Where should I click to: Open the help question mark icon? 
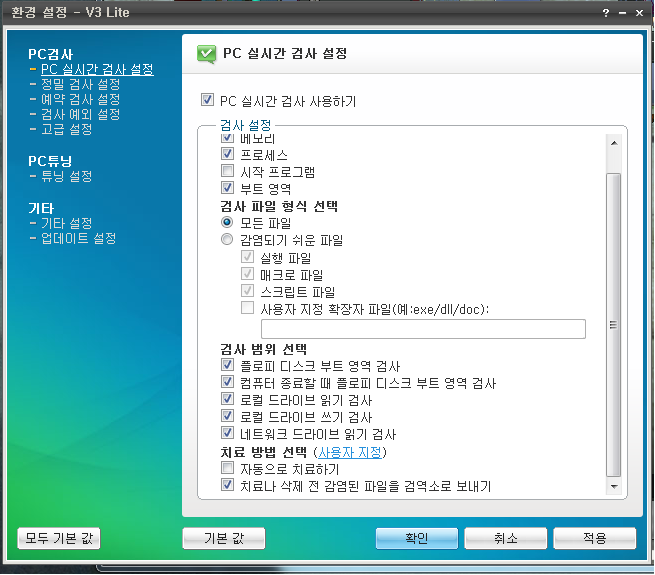coord(606,13)
